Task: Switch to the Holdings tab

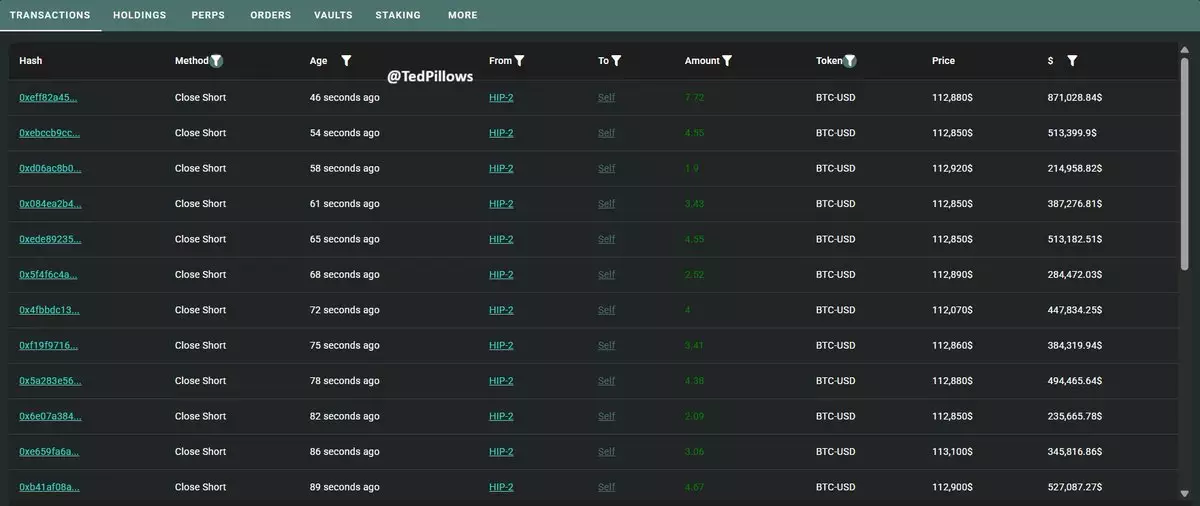Action: (x=139, y=15)
